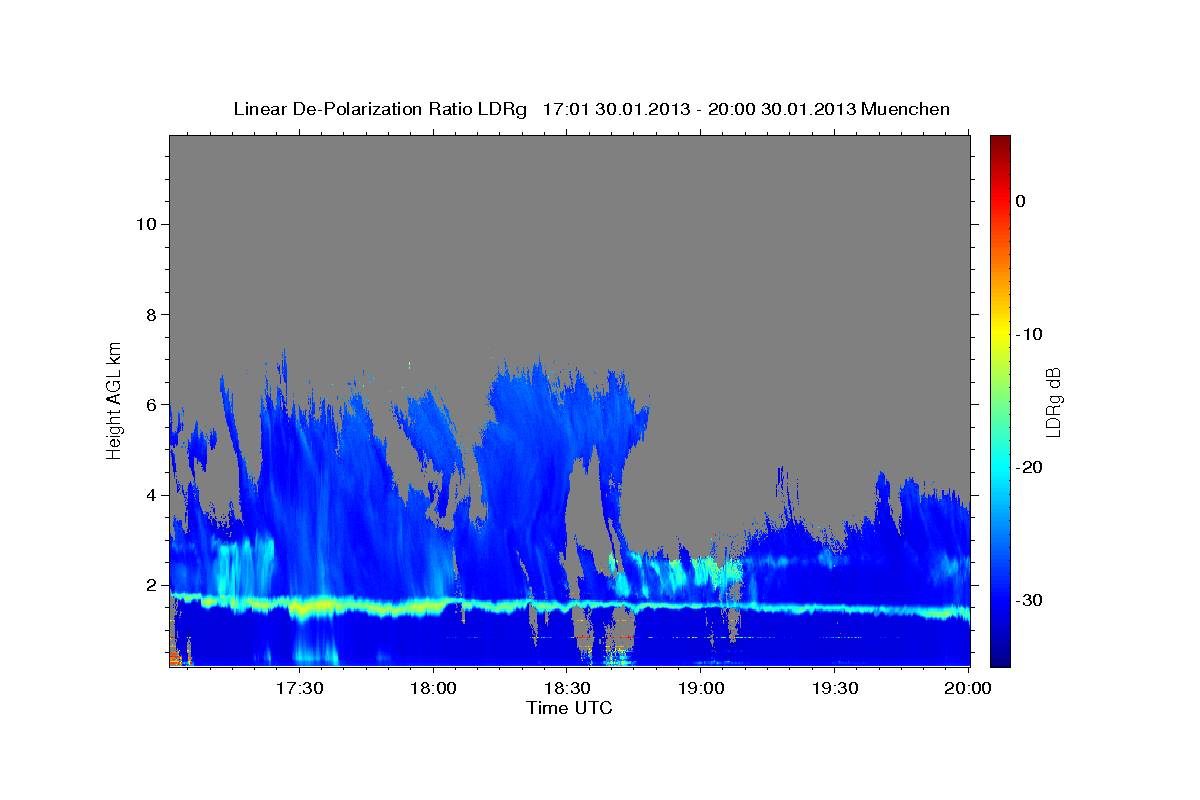The width and height of the screenshot is (1200, 800).
Task: Click the 18:30 time tick label
Action: coord(567,688)
